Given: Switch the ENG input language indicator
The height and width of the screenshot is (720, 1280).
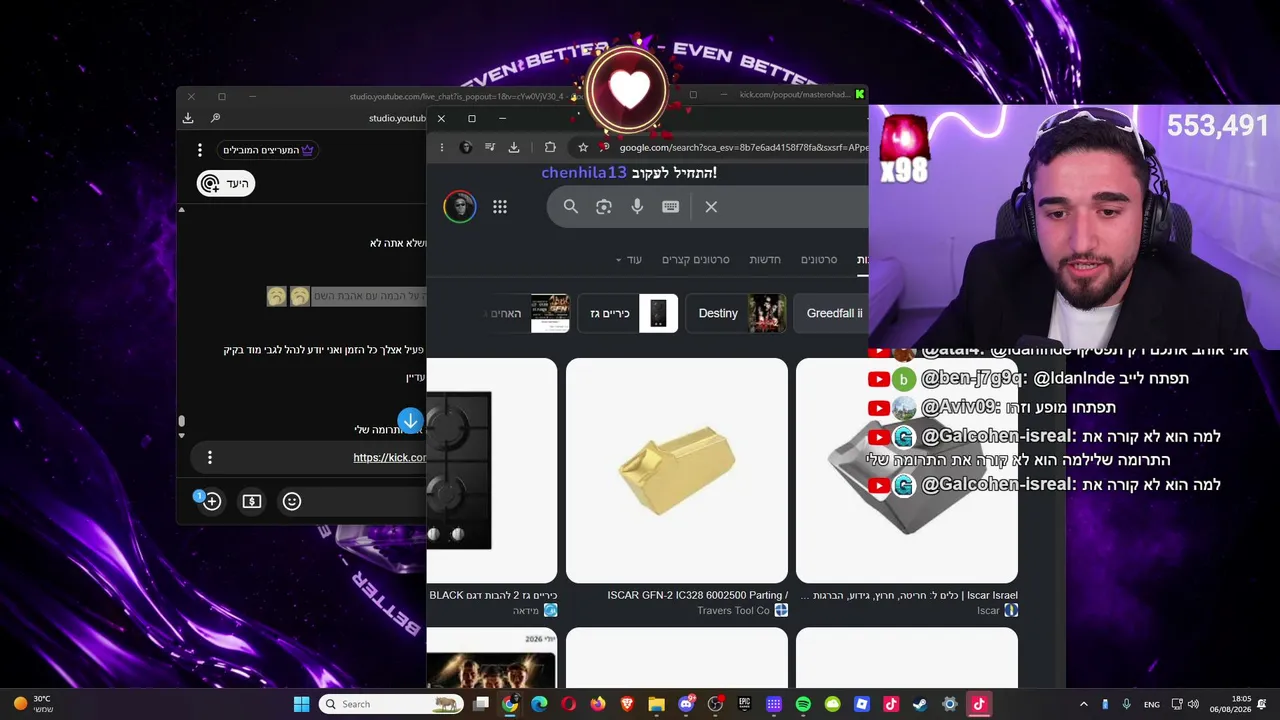Looking at the screenshot, I should [1152, 705].
